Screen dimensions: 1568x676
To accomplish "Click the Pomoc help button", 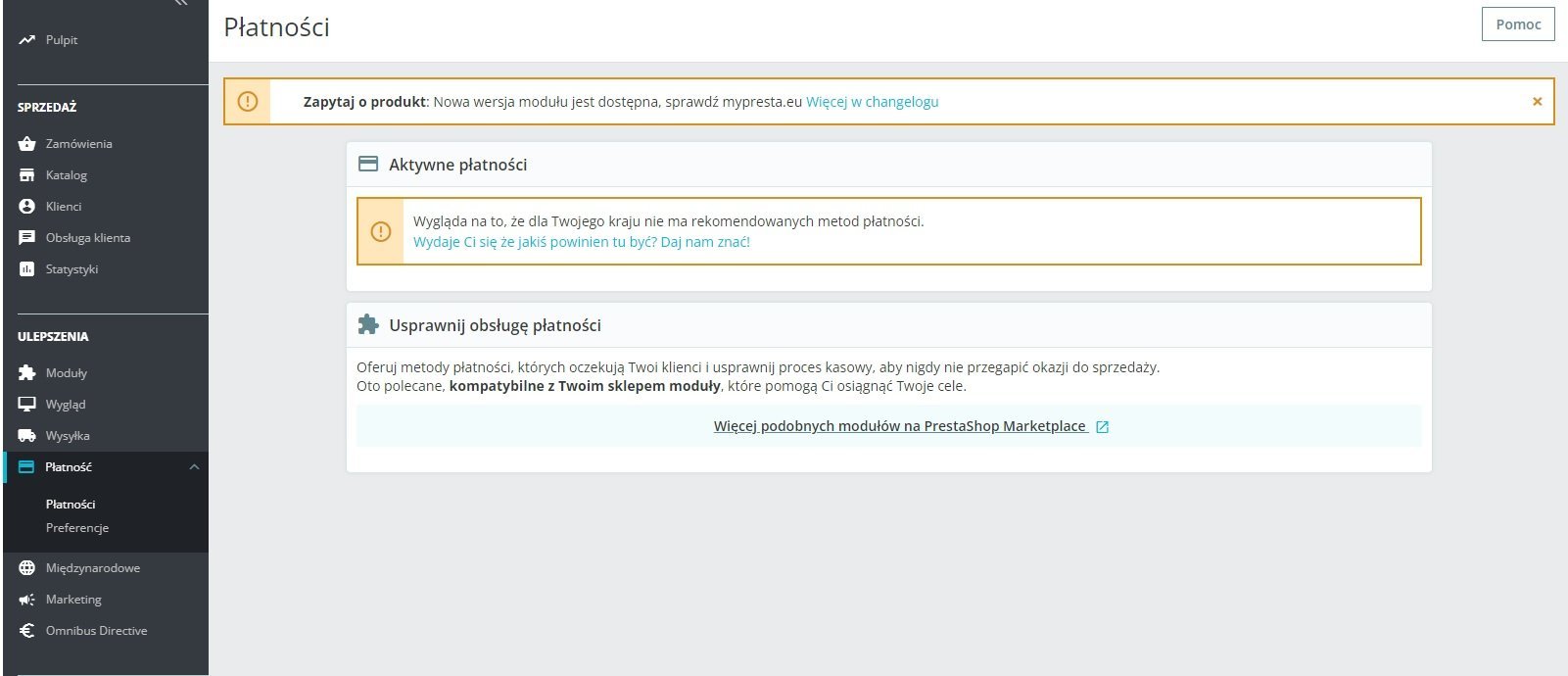I will (x=1518, y=24).
